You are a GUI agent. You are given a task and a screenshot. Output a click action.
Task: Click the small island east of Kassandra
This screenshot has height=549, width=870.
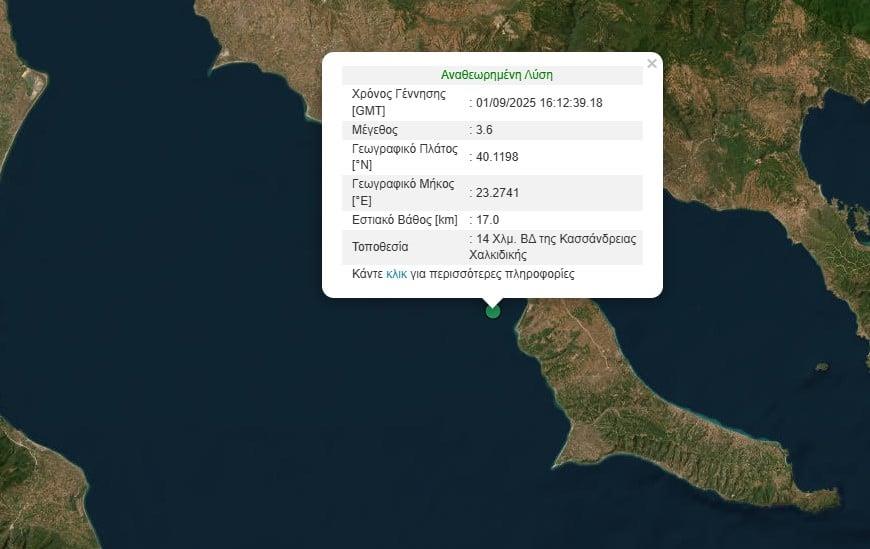pyautogui.click(x=822, y=368)
